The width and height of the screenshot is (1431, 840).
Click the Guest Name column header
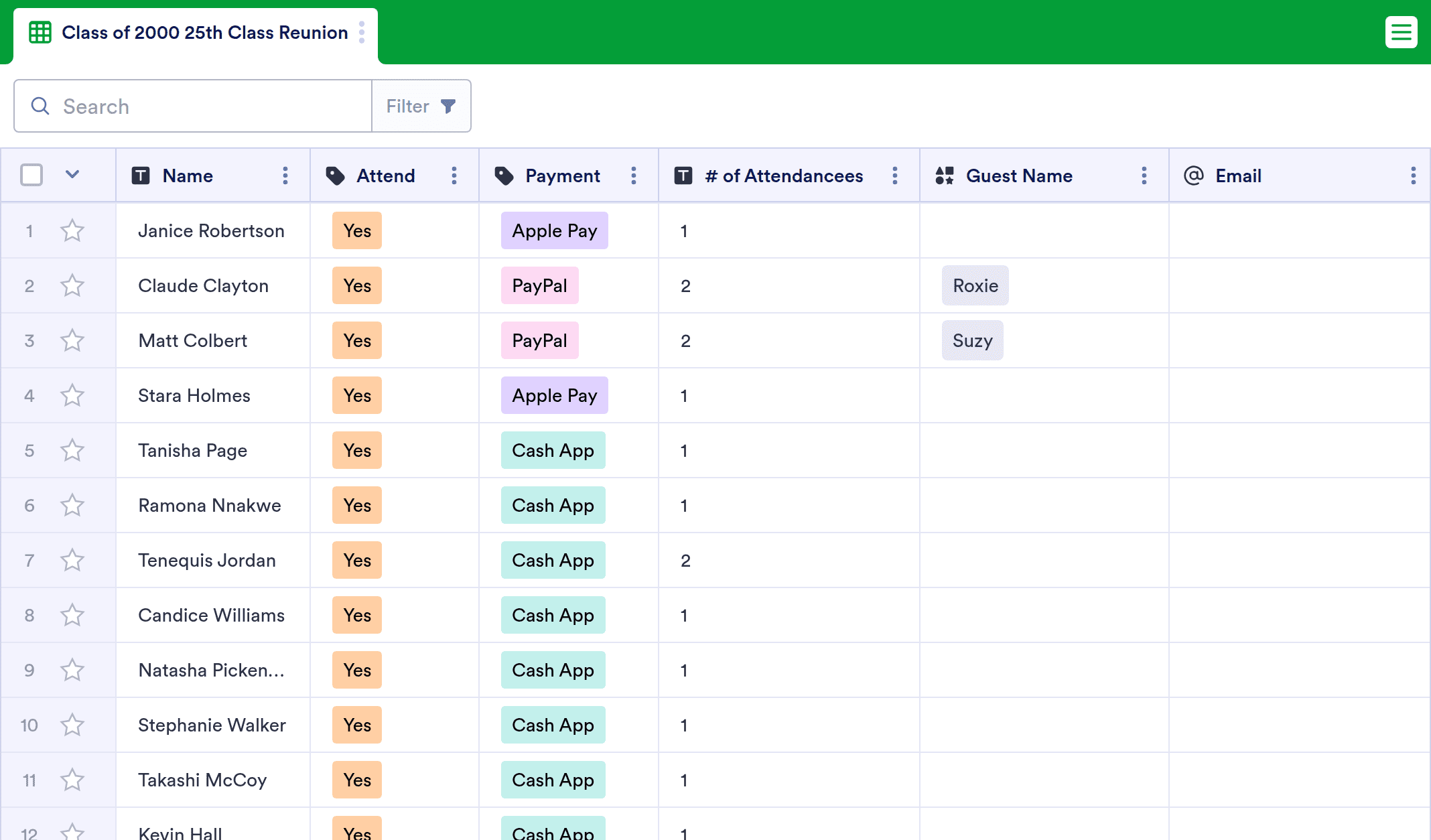click(x=1044, y=176)
